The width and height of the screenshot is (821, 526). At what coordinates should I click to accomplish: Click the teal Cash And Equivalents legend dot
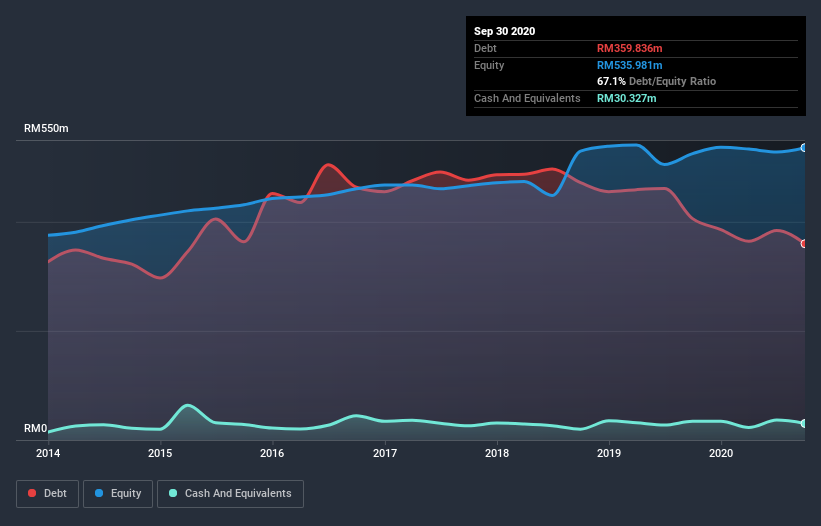tap(173, 493)
